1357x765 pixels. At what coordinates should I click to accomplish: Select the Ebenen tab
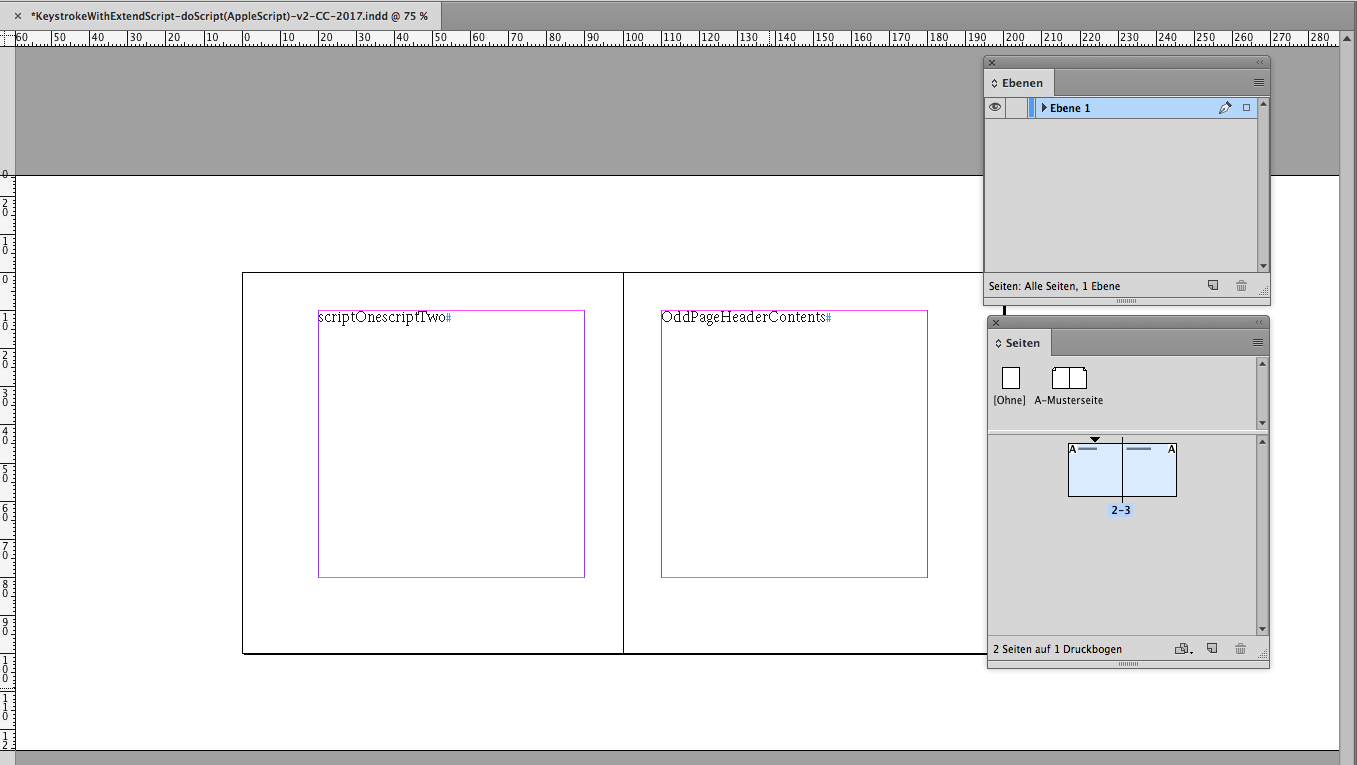1019,83
